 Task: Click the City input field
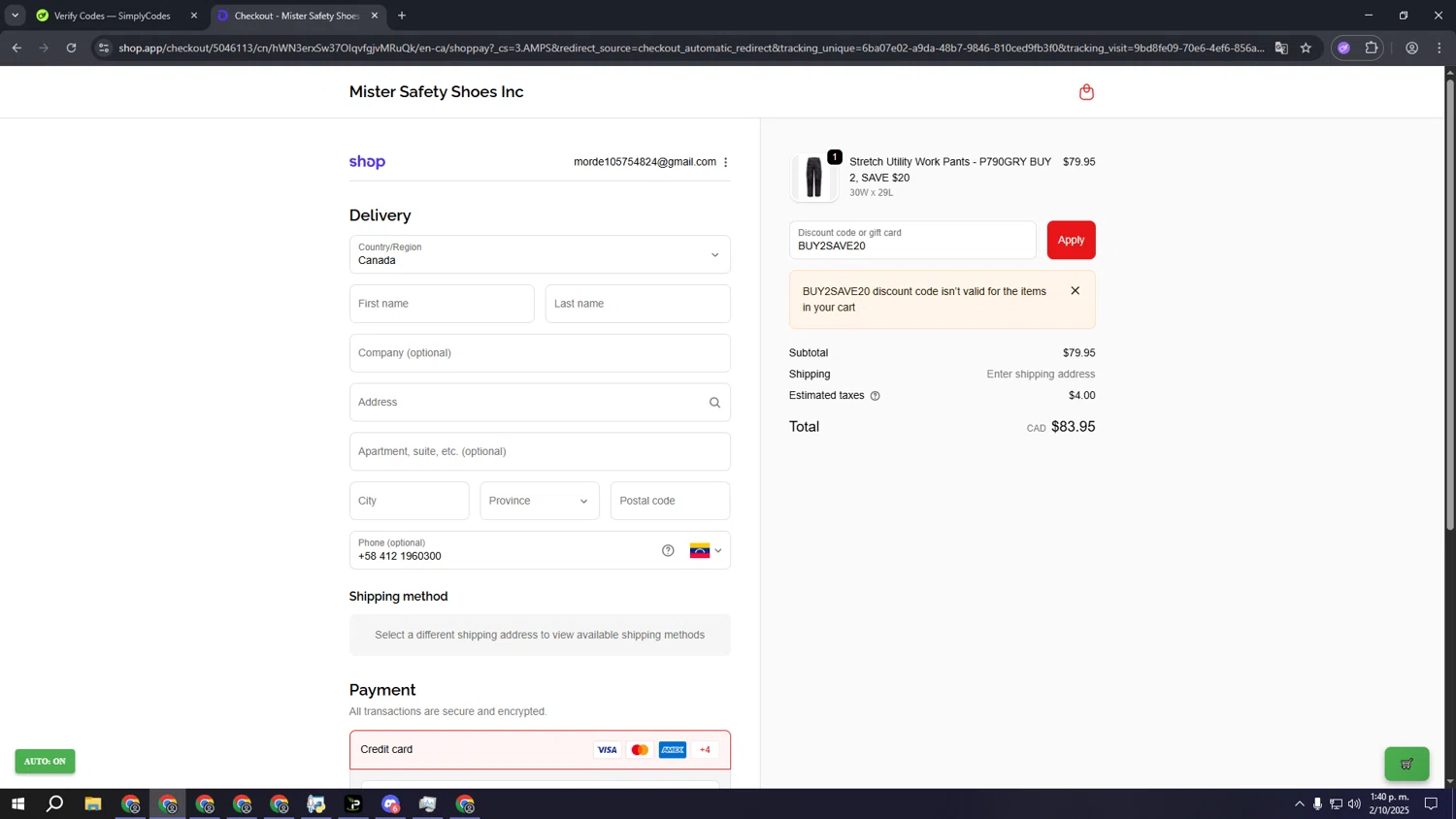tap(410, 501)
